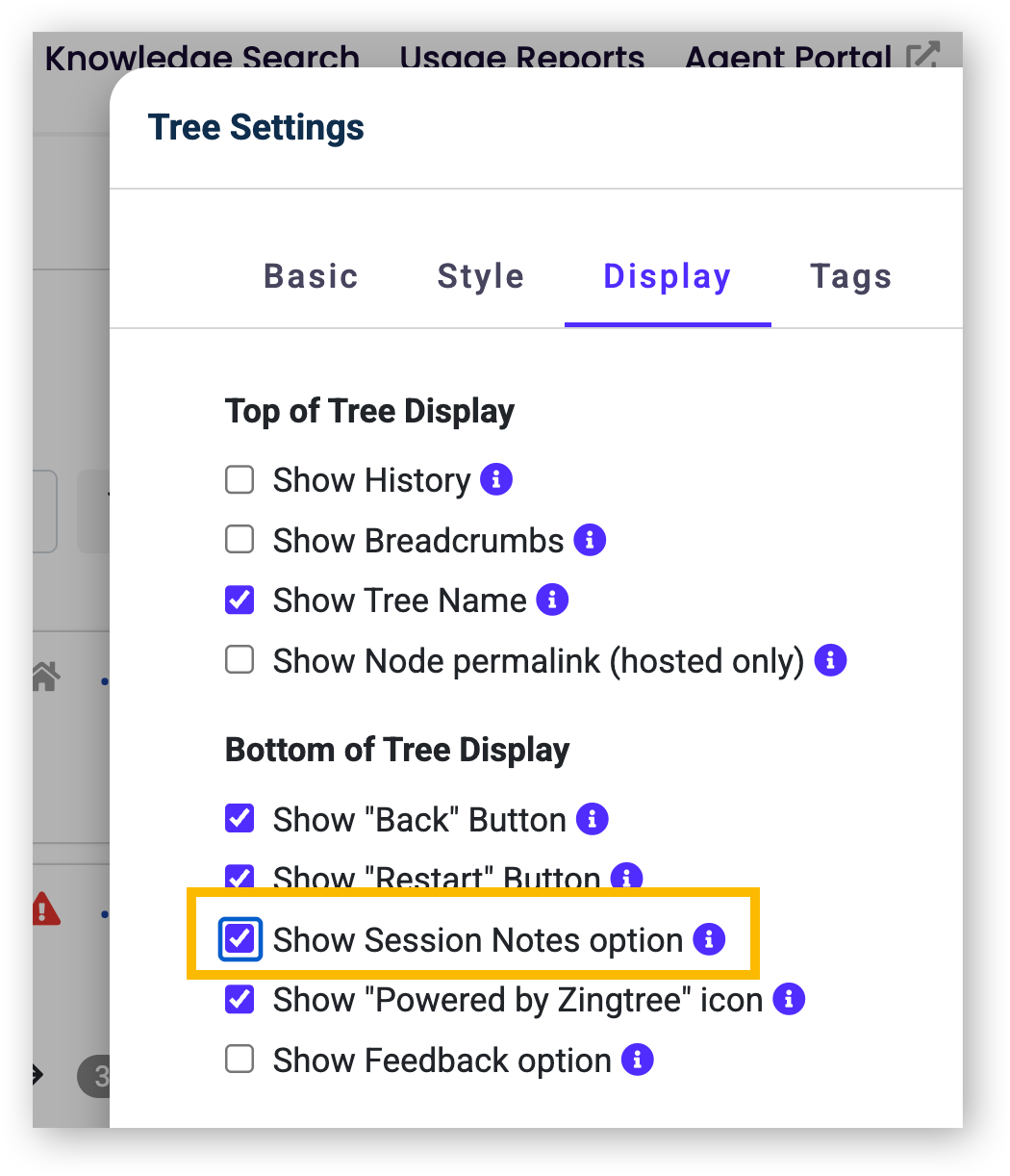Click info icon beside Show History
The width and height of the screenshot is (1010, 1176).
496,478
